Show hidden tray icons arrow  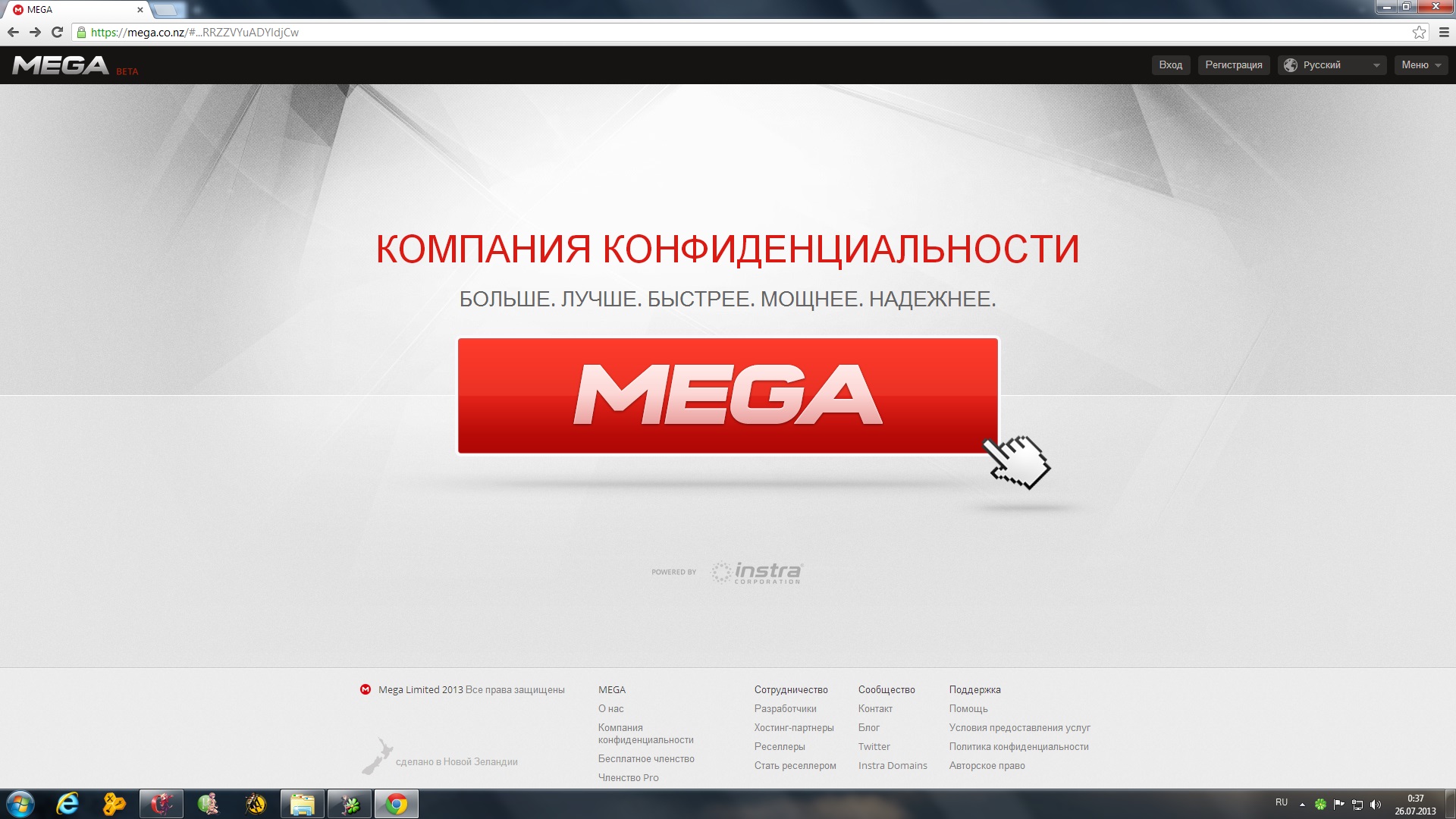(x=1302, y=805)
